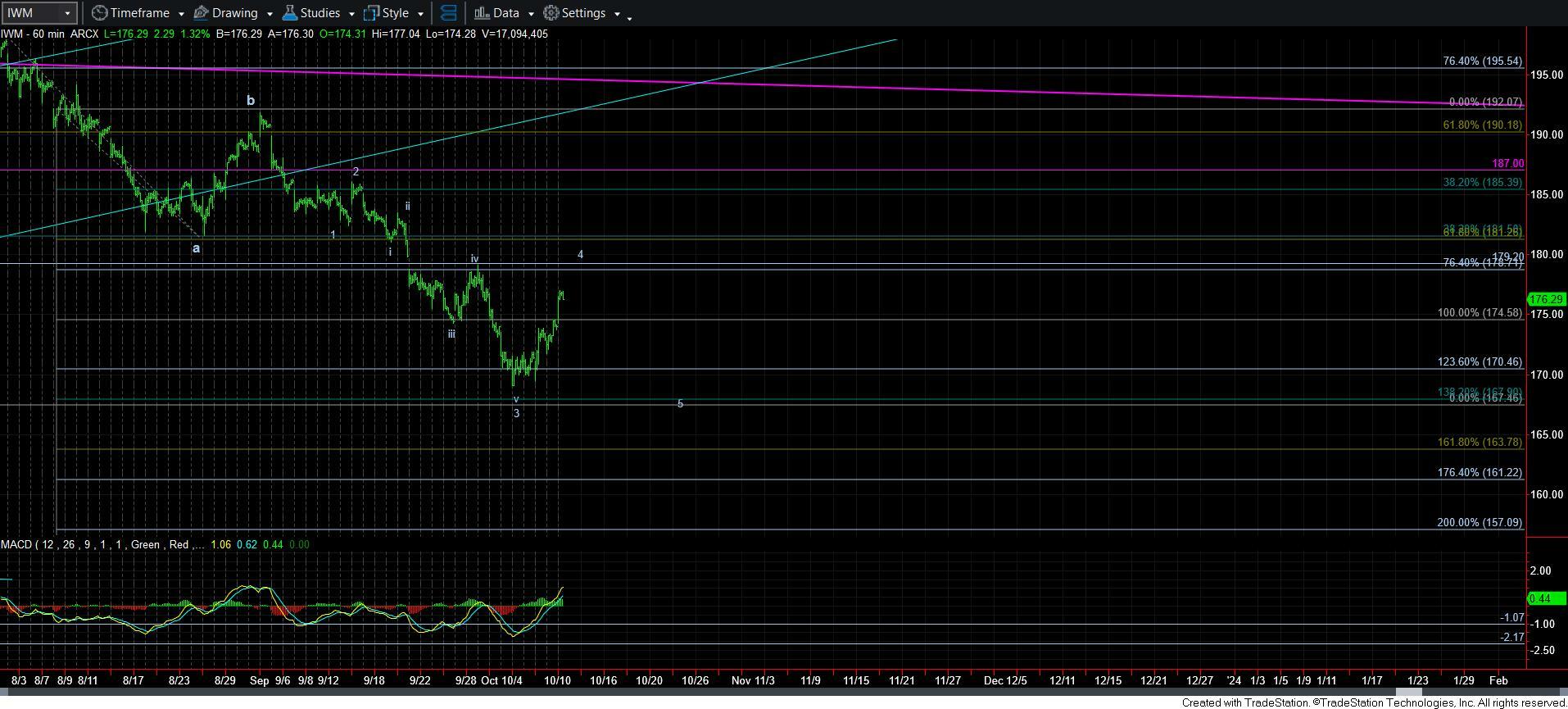Select the 100.00% (174.58) Fibonacci label

tap(1480, 313)
